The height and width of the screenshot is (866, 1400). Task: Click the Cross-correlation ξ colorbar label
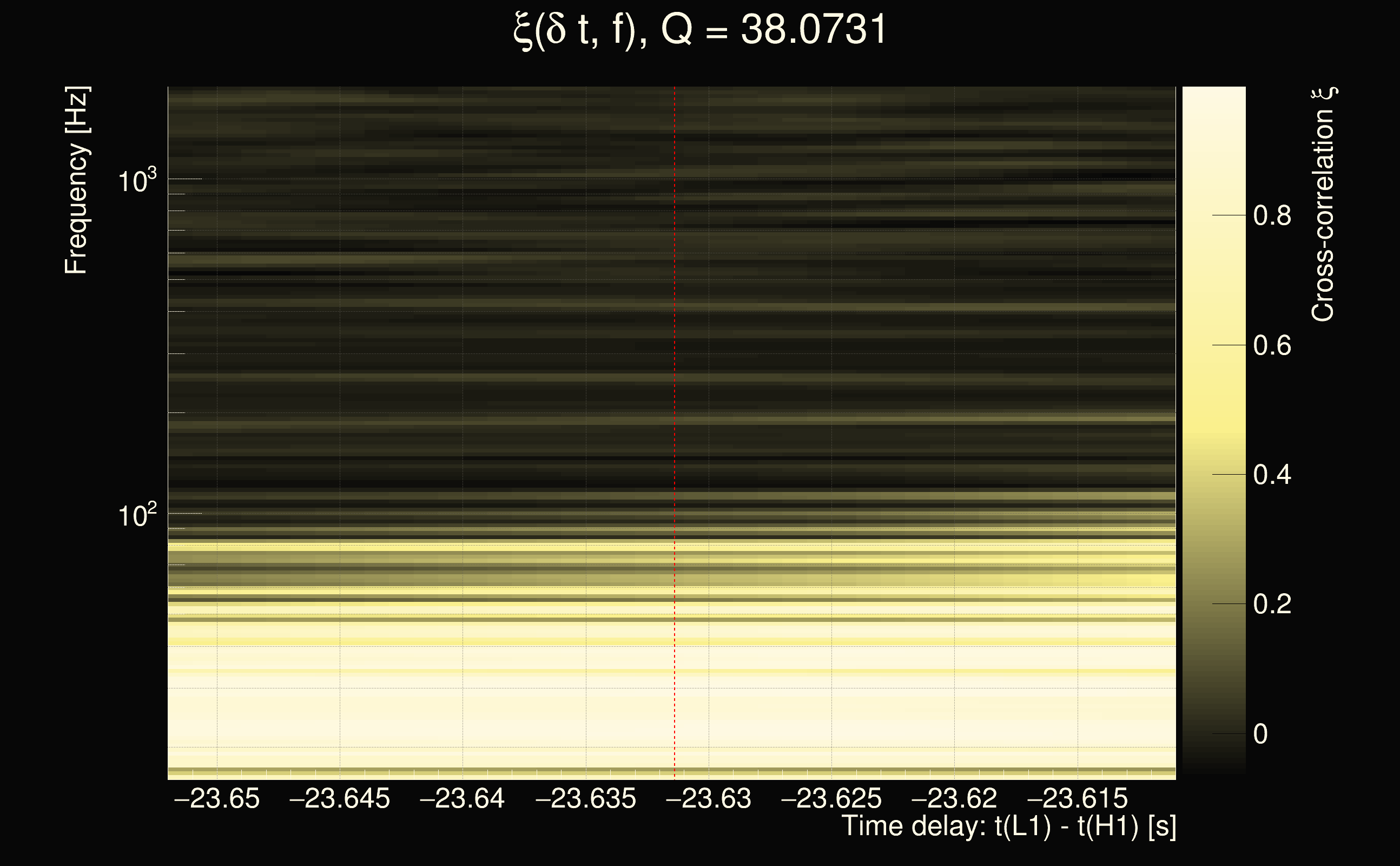tap(1323, 205)
